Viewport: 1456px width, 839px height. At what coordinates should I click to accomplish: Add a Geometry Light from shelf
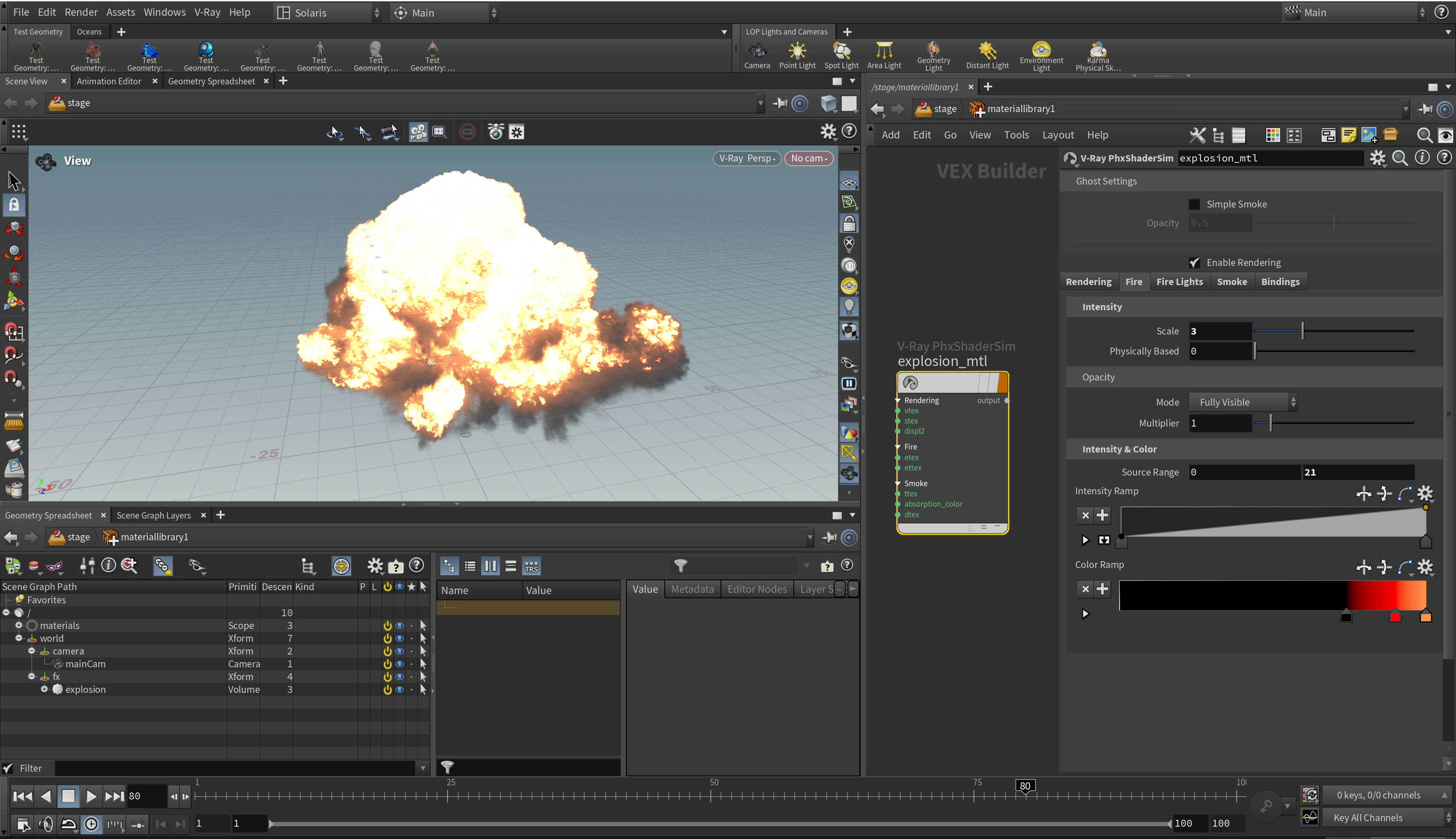coord(933,56)
